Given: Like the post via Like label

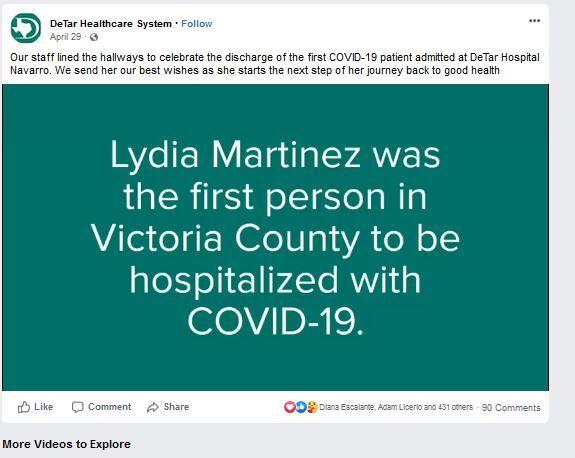Looking at the screenshot, I should tap(44, 407).
